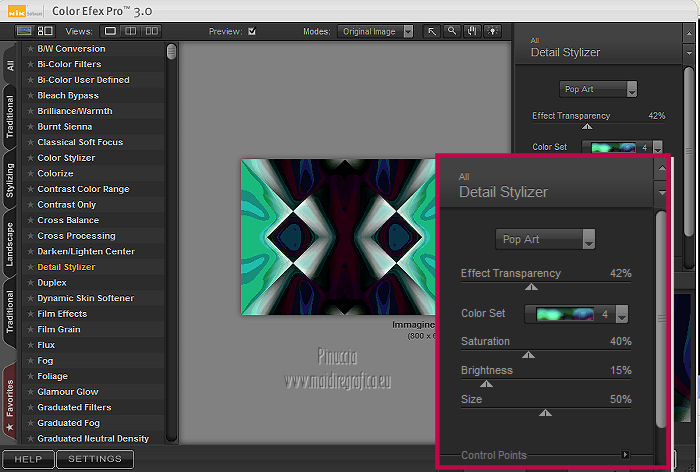Switch to split preview view
The image size is (700, 472).
tap(130, 31)
